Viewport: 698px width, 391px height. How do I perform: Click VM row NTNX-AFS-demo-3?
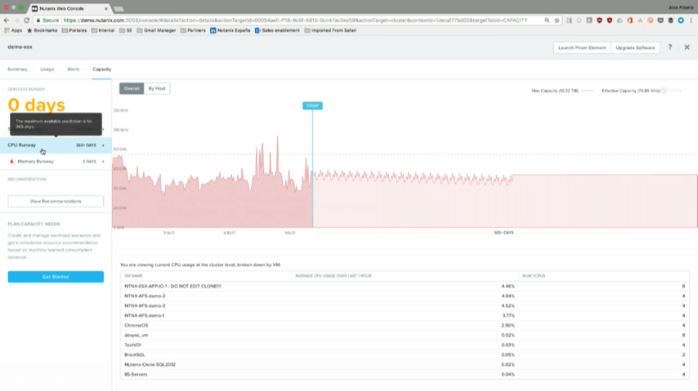(404, 306)
